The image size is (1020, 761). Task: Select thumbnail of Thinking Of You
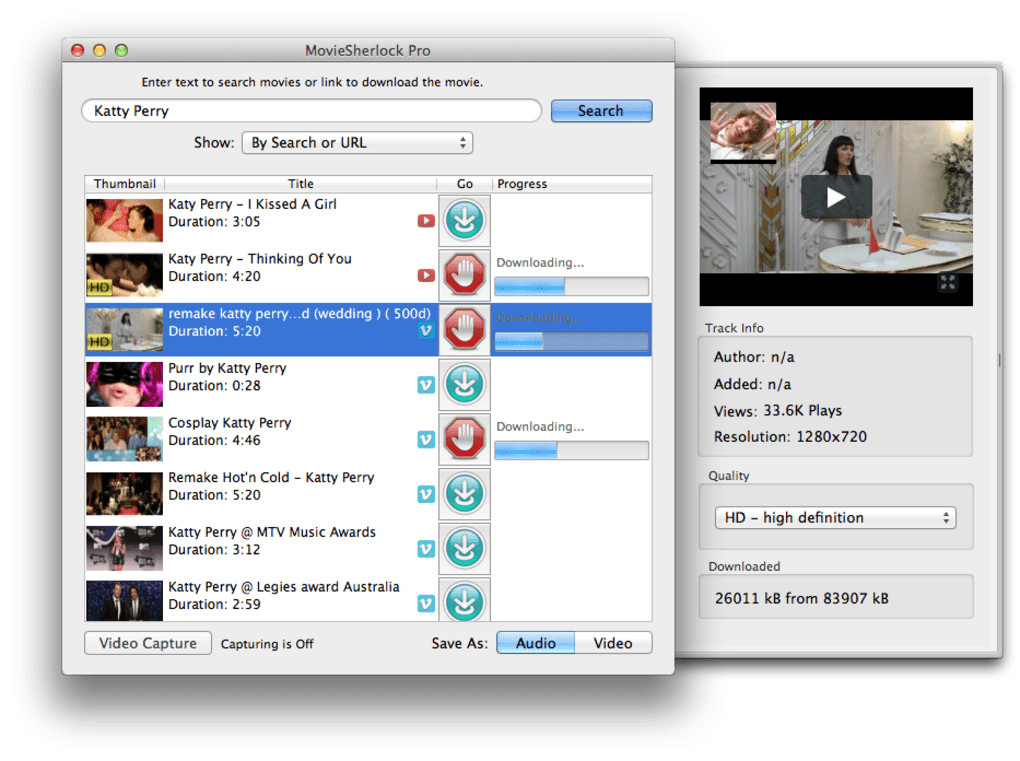(x=124, y=275)
